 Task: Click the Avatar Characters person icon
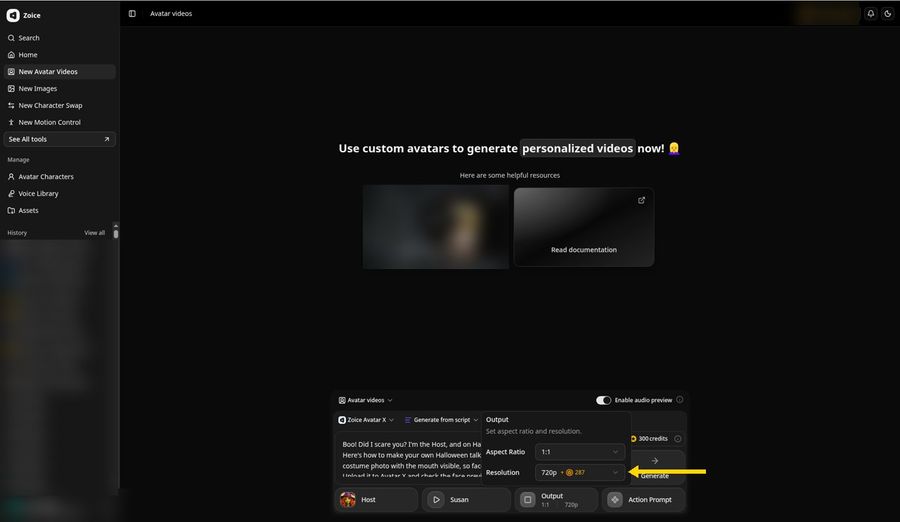[11, 177]
